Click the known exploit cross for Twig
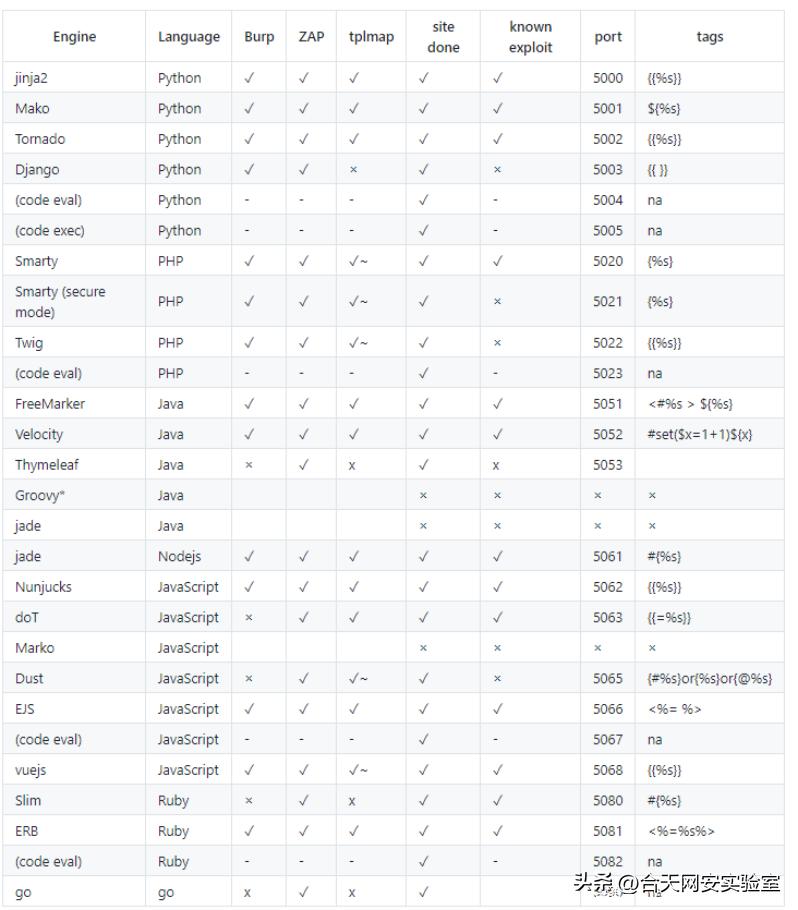 [497, 343]
